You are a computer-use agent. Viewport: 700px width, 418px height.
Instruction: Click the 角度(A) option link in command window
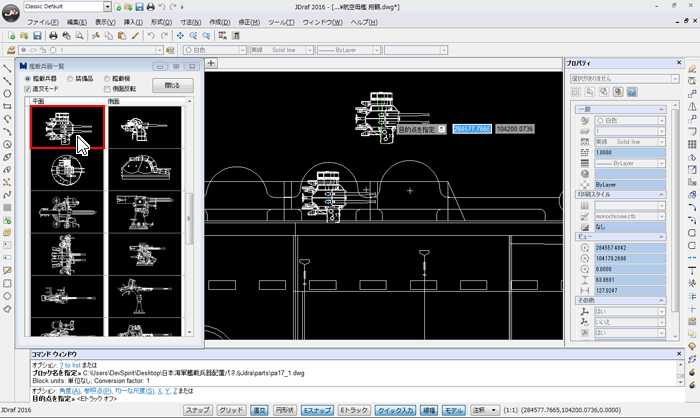[x=71, y=391]
